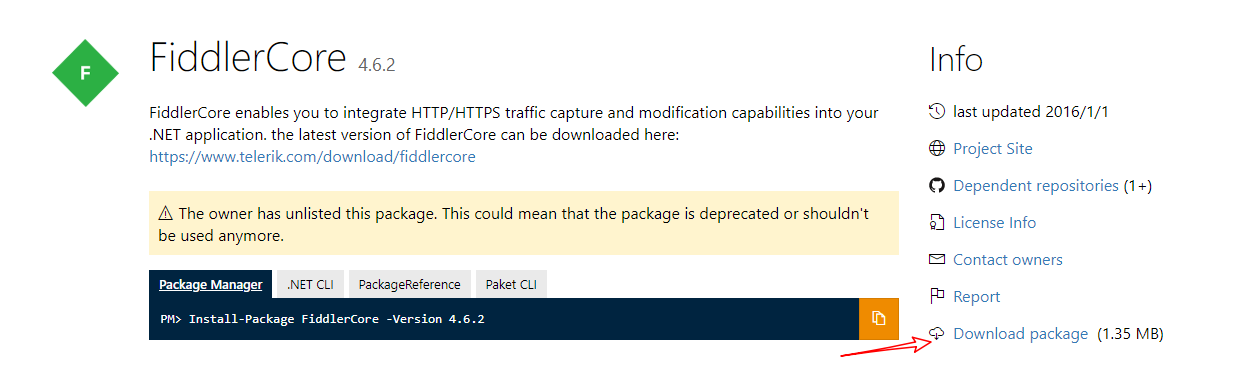
Task: Click the Contact owners link
Action: 1008,260
